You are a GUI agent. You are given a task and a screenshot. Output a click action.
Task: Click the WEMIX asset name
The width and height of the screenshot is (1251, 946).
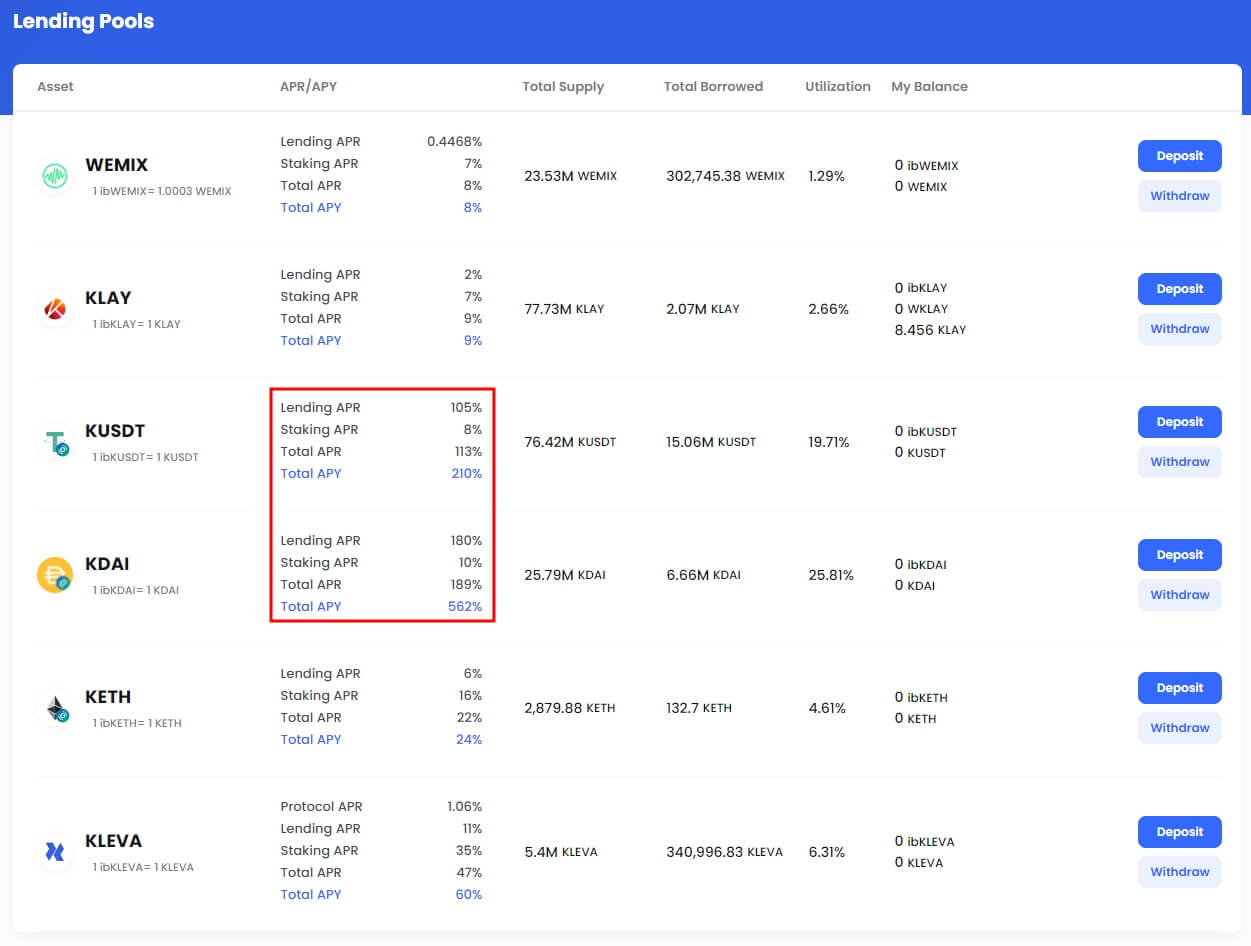(x=117, y=165)
